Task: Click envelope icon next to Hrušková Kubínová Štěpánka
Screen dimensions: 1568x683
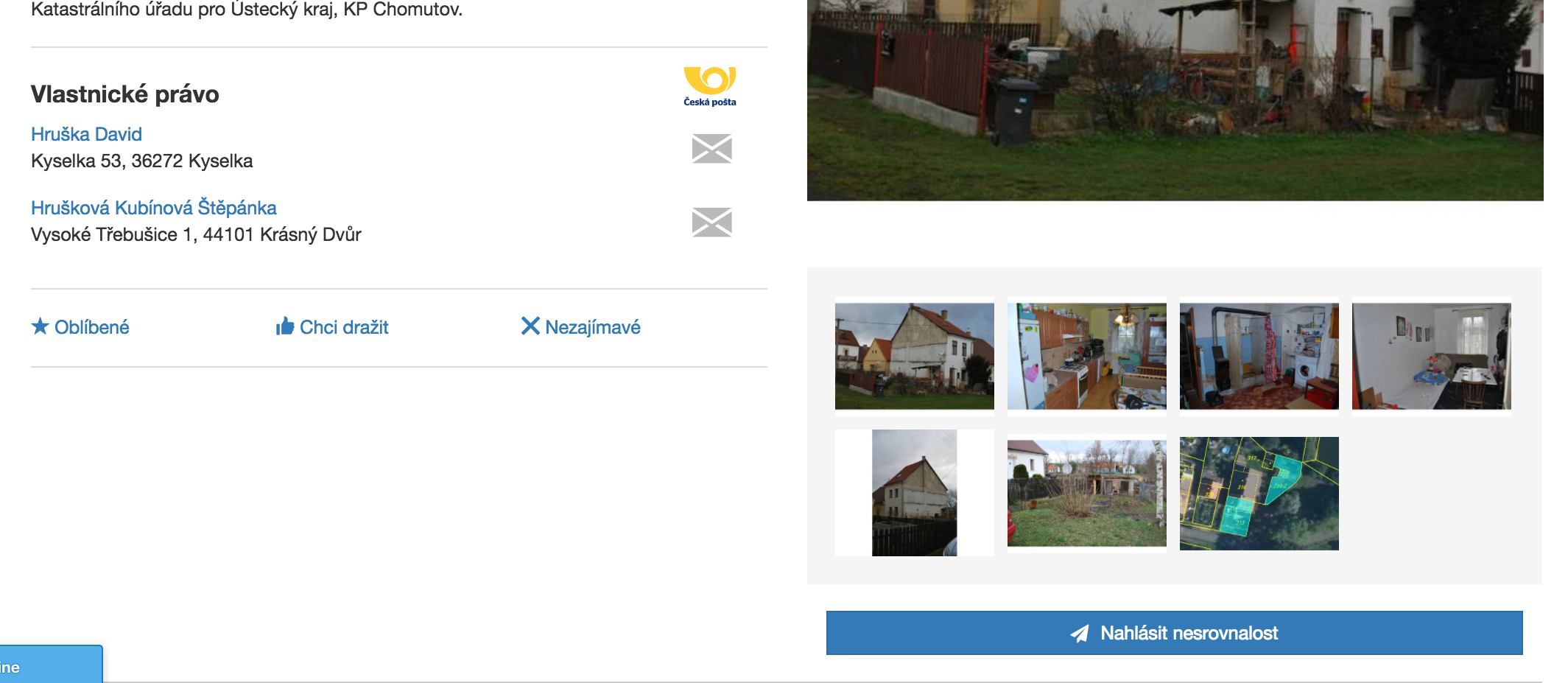Action: click(x=712, y=223)
